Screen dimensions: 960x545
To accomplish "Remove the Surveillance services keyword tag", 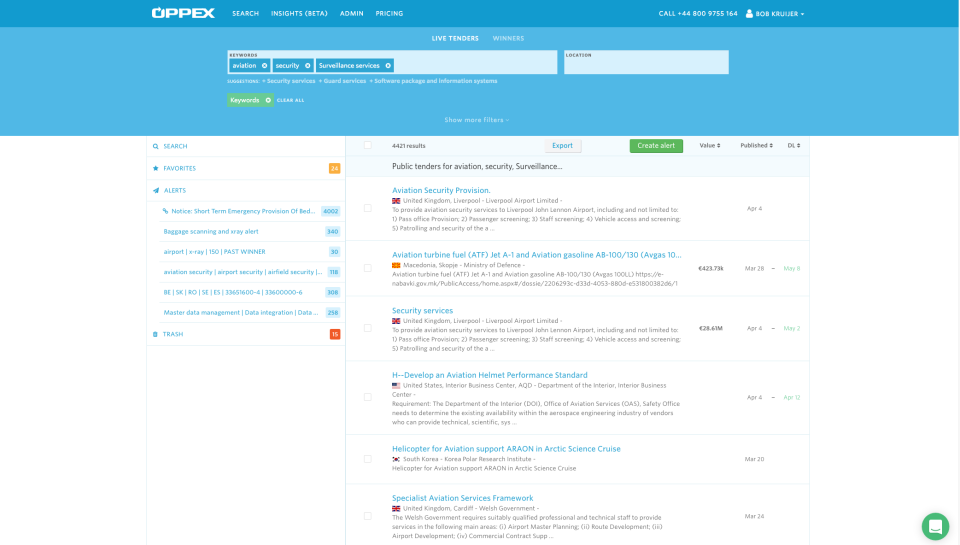I will click(x=388, y=66).
